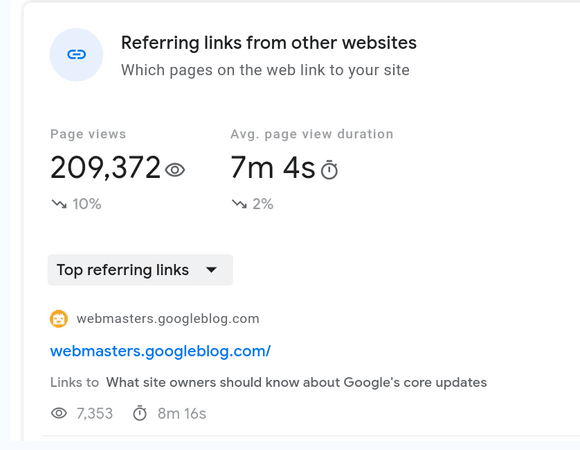Click the stopwatch icon next to 7m 4s

click(329, 170)
